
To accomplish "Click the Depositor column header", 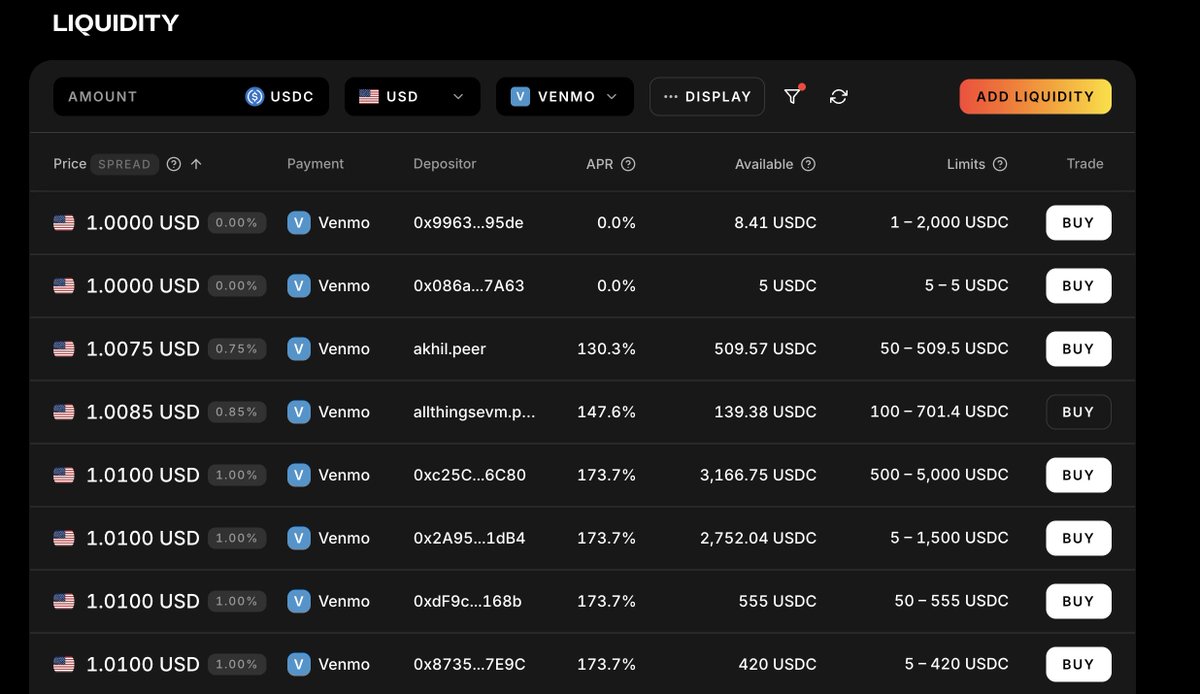I will [445, 164].
